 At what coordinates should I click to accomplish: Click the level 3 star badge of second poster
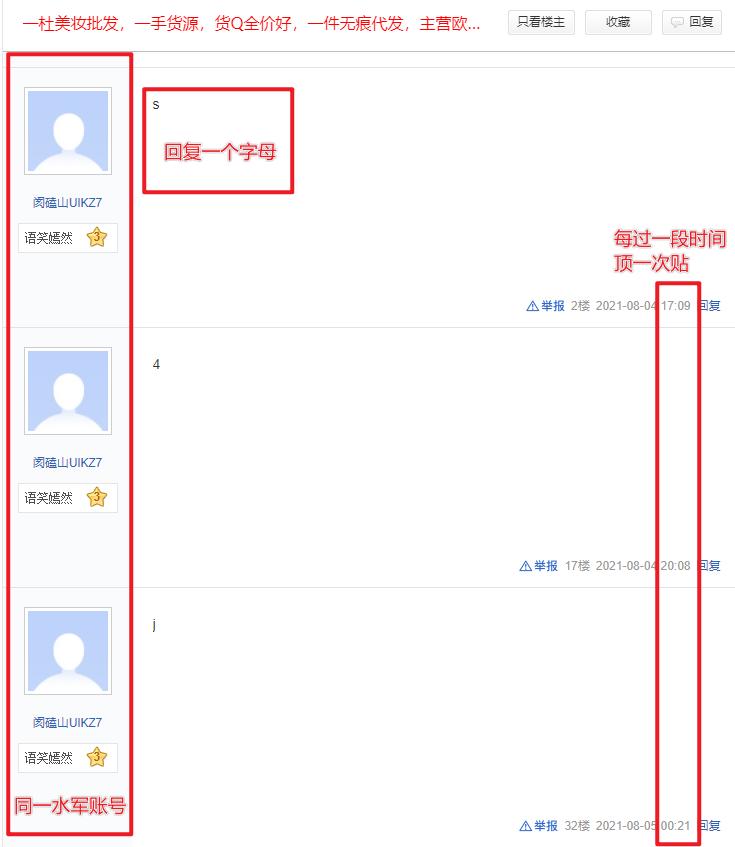[x=97, y=497]
